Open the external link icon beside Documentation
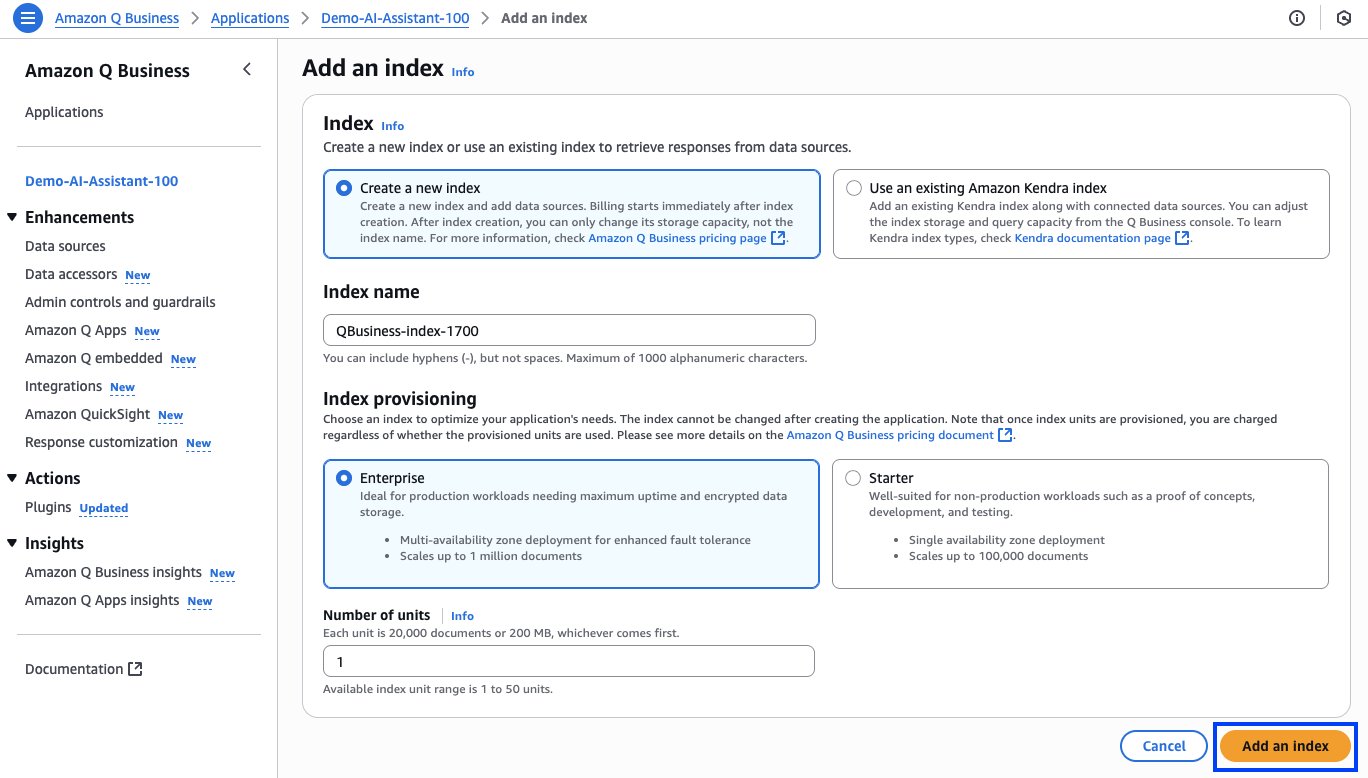 pos(136,669)
